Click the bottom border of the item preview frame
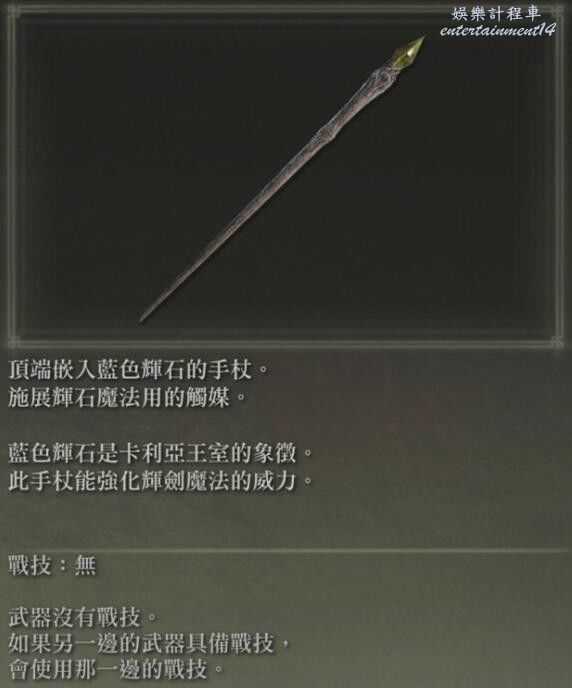The image size is (572, 688). [285, 341]
